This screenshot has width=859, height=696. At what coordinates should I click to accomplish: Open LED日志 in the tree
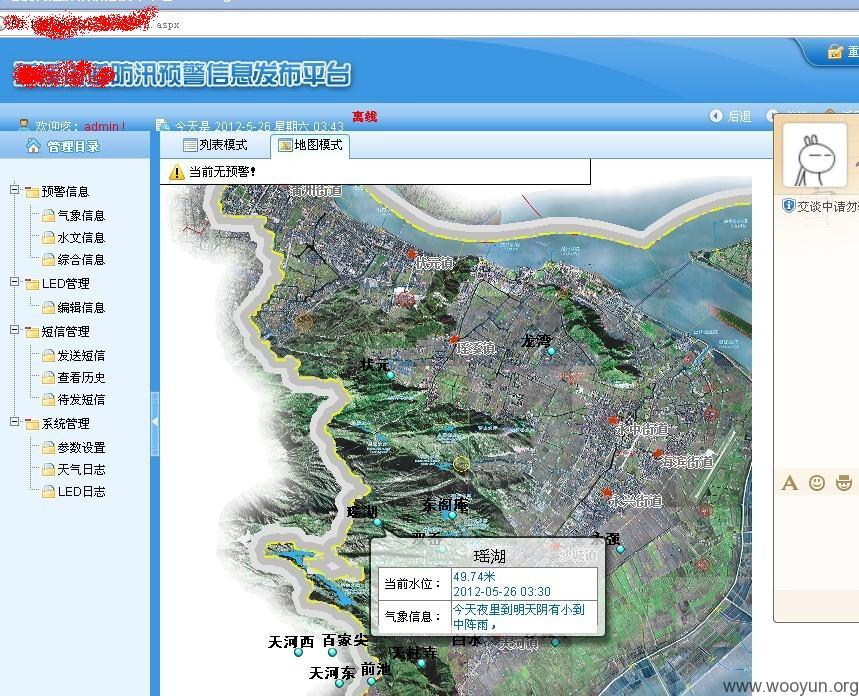tap(81, 492)
